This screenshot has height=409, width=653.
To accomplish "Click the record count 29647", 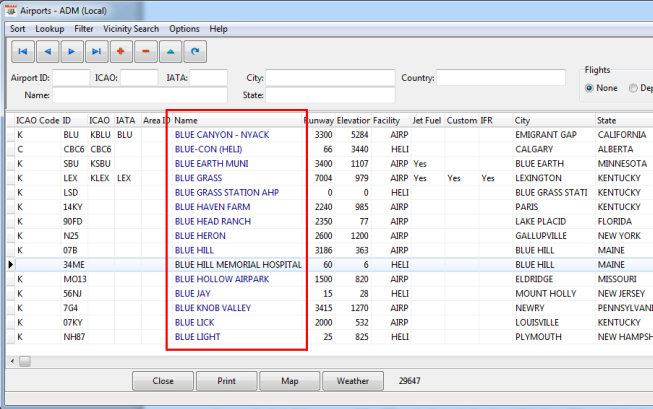I will 409,381.
